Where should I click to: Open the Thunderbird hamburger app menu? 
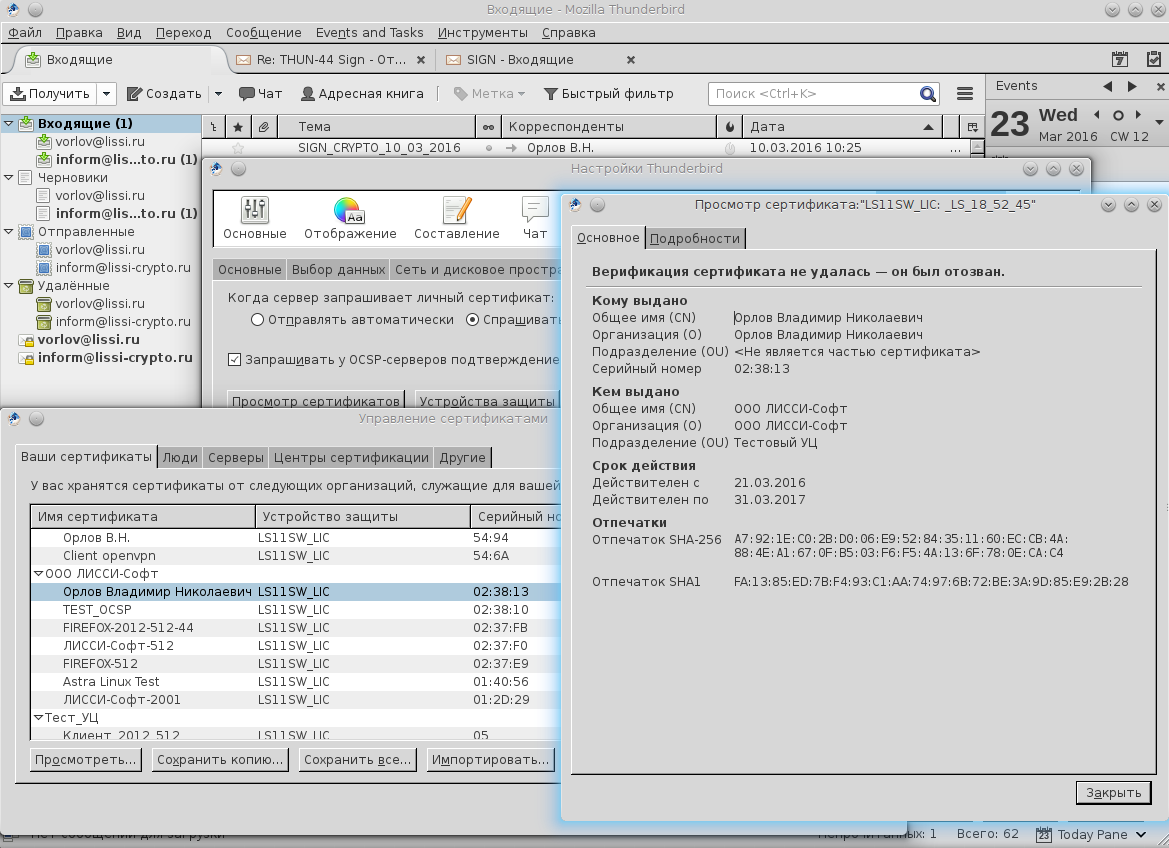pos(965,94)
